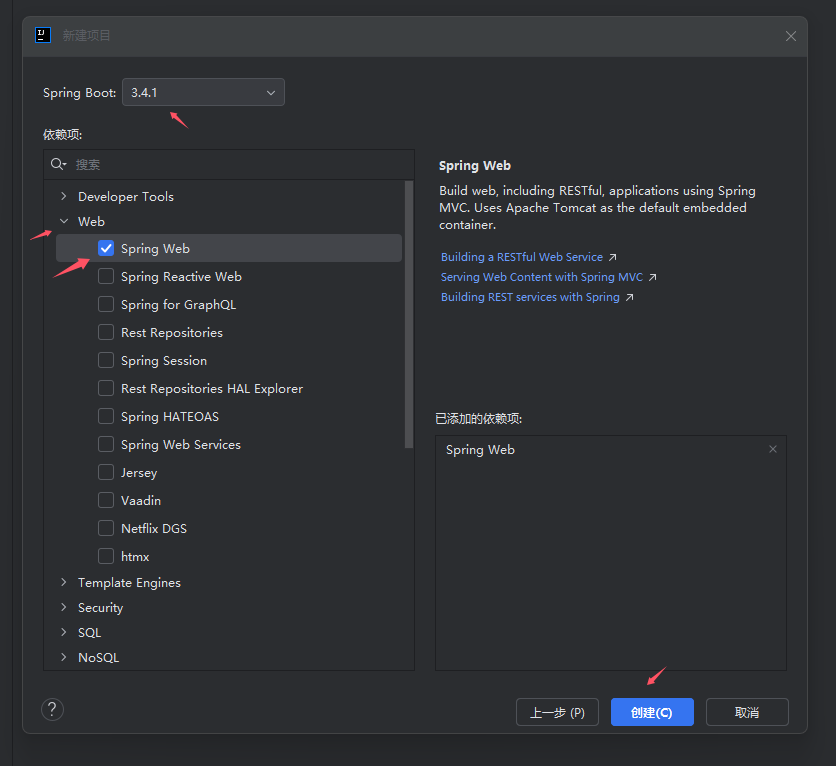Screen dimensions: 836x766
Task: Expand the NoSQL category
Action: click(x=64, y=657)
